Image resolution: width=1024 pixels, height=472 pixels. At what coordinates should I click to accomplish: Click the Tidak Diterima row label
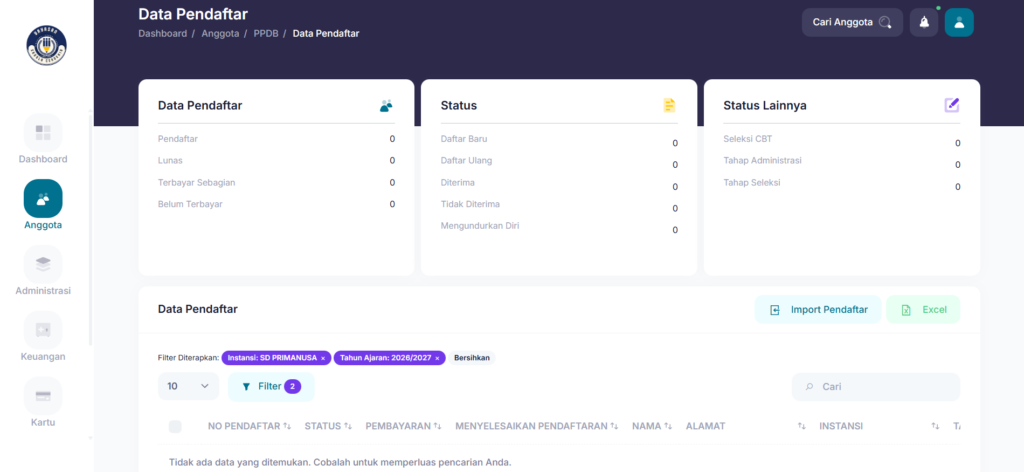pyautogui.click(x=470, y=204)
